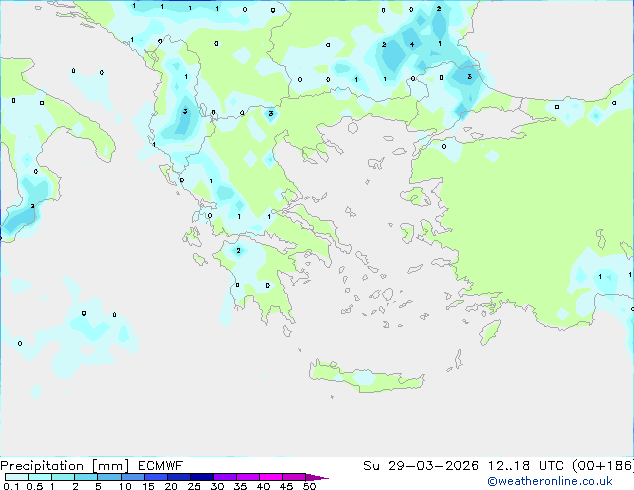This screenshot has width=634, height=490.
Task: Pick the 10–15 mm blue legend segment
Action: 132,477
